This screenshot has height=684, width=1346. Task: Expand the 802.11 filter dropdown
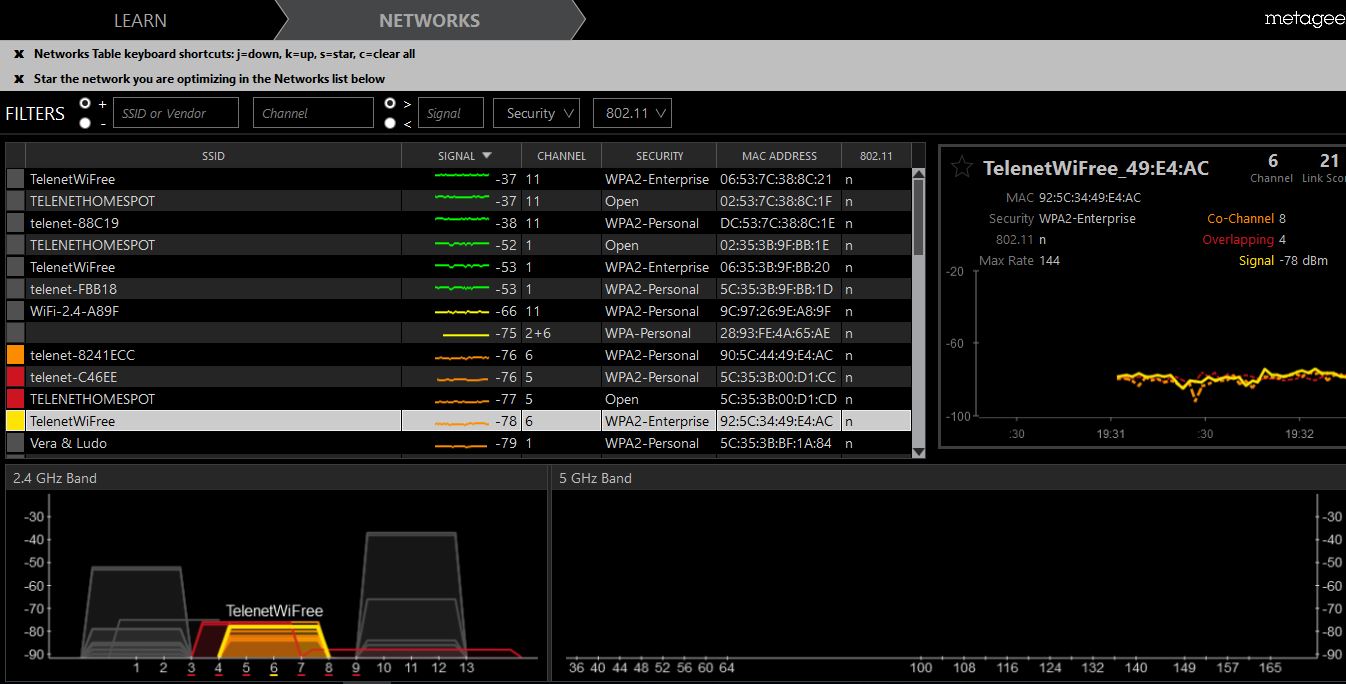coord(631,113)
